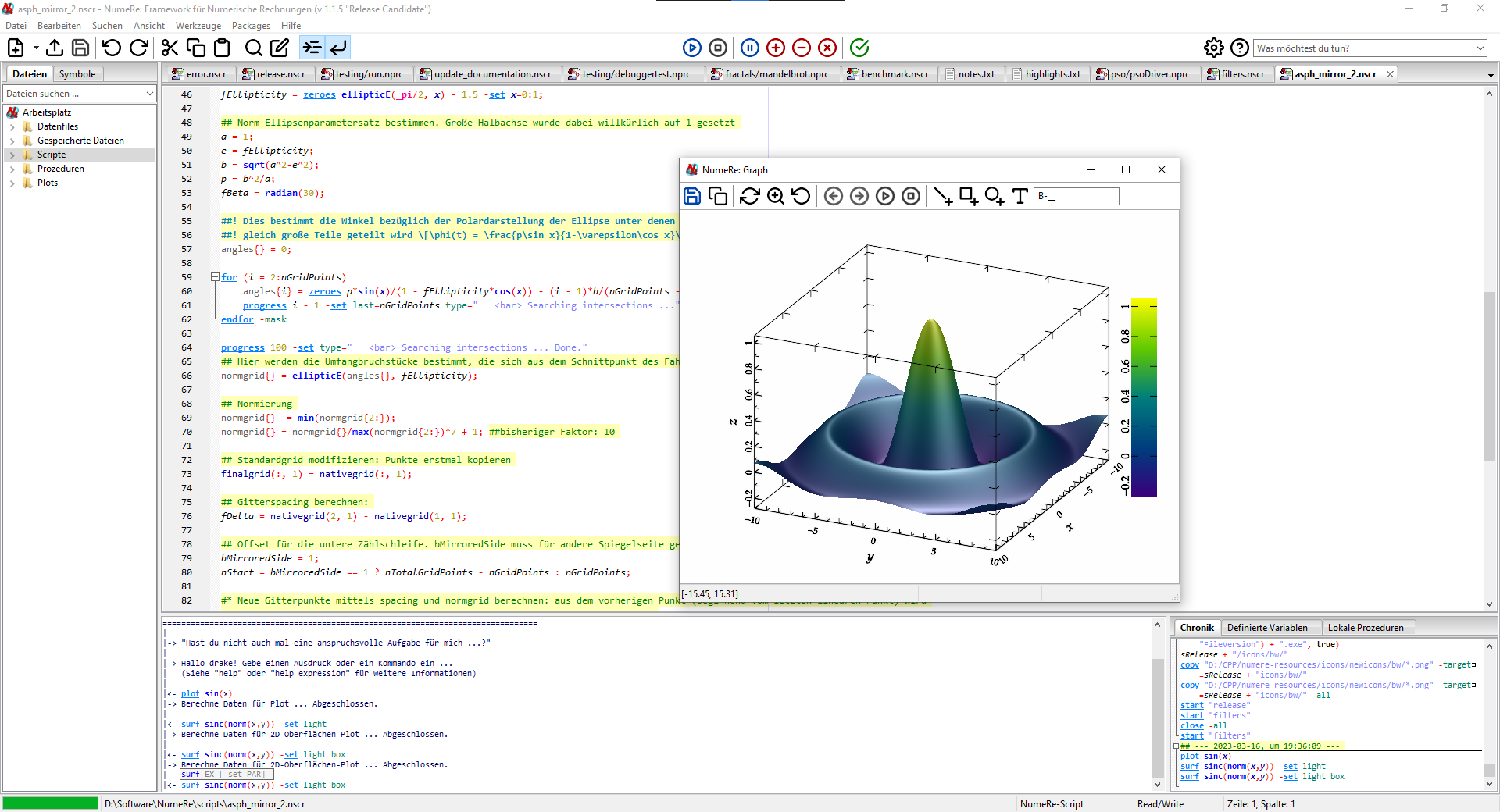
Task: Expand the Datenfiles folder
Action: point(12,126)
